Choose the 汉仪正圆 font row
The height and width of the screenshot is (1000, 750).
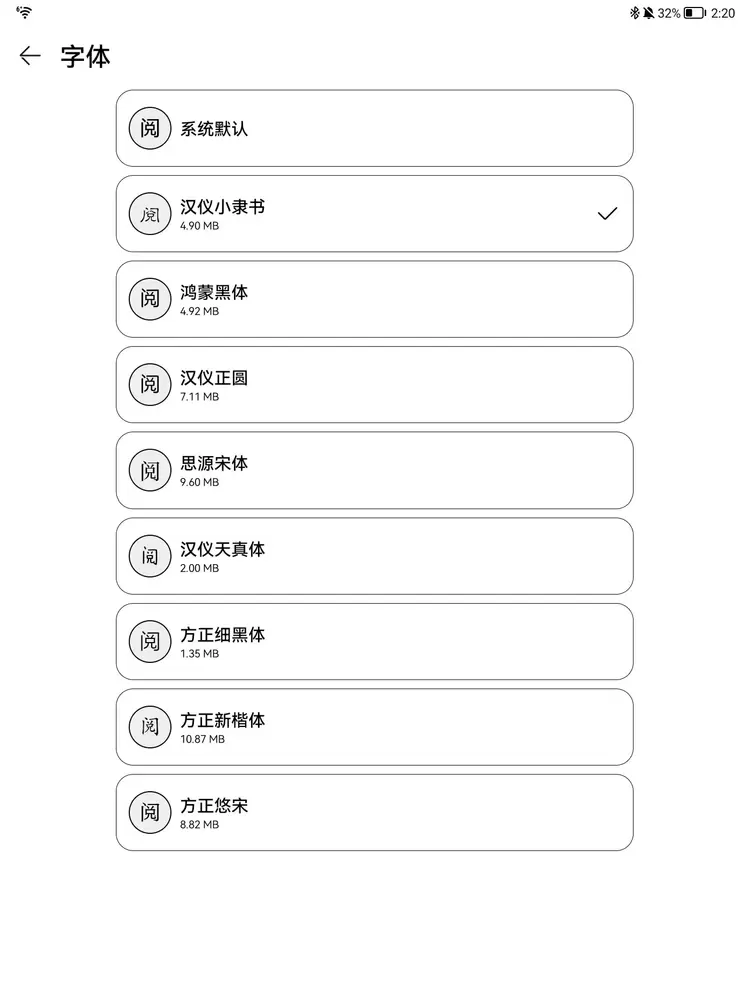[374, 385]
